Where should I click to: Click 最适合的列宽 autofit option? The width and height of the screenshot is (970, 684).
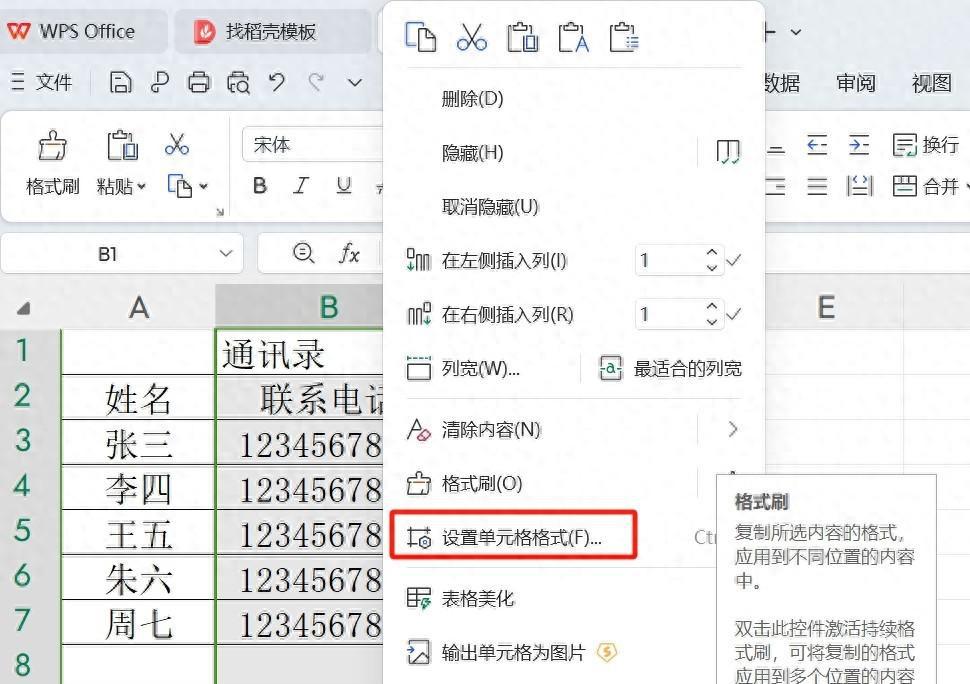[671, 369]
